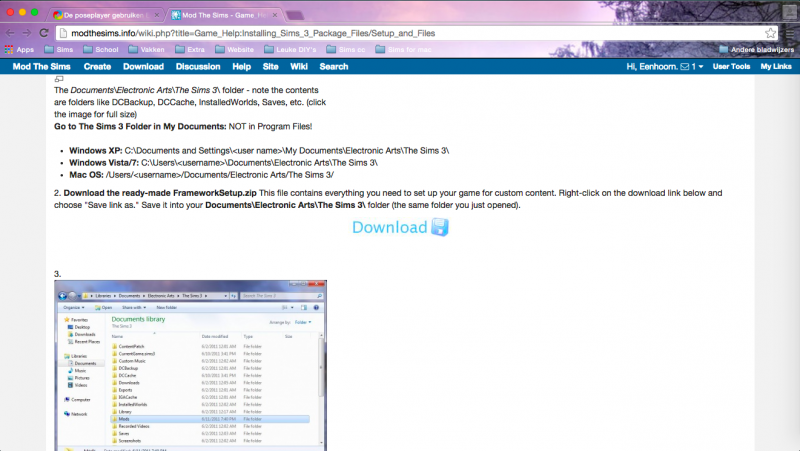Go back with browser back arrow

tap(10, 33)
